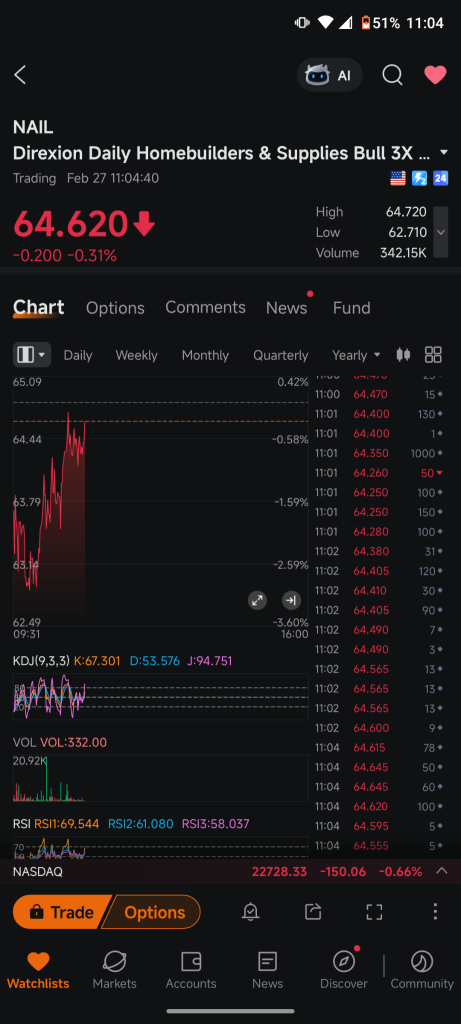This screenshot has width=461, height=1024.
Task: Tap the blue lightning quote icon
Action: coord(419,178)
